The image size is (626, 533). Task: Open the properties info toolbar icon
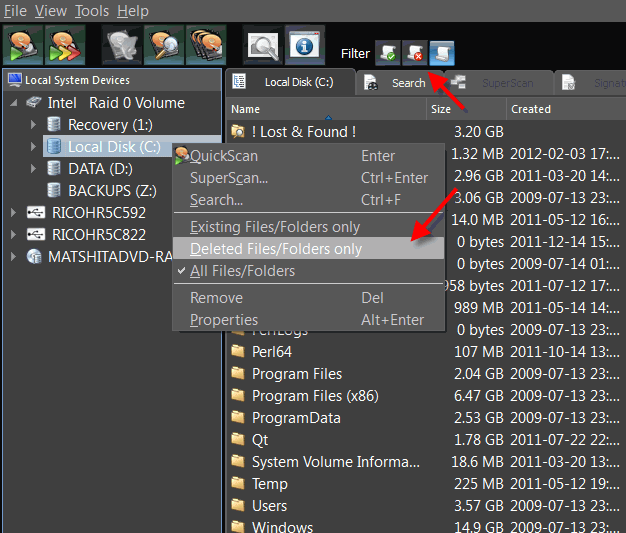(303, 46)
